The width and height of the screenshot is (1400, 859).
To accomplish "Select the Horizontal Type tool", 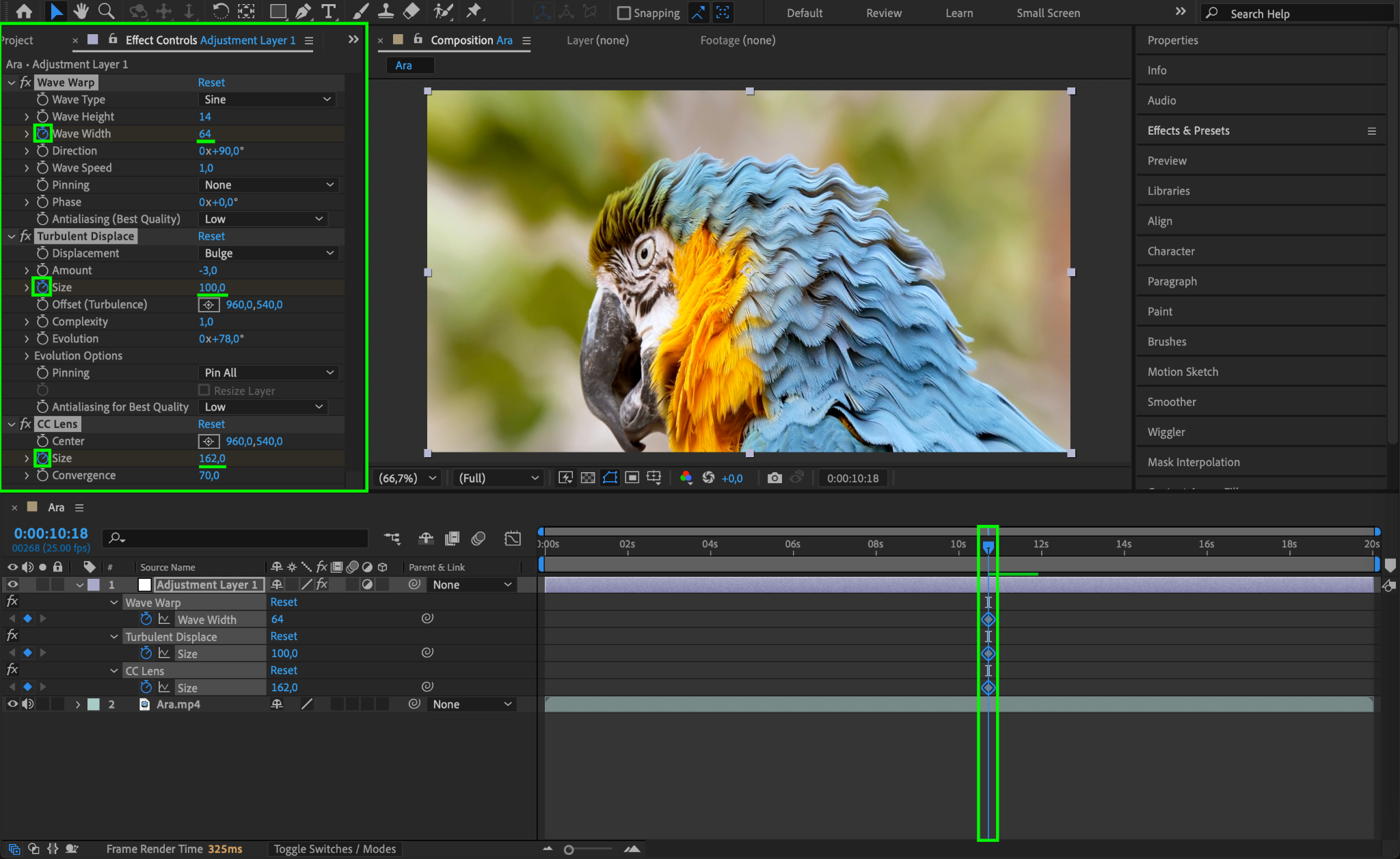I will coord(329,11).
